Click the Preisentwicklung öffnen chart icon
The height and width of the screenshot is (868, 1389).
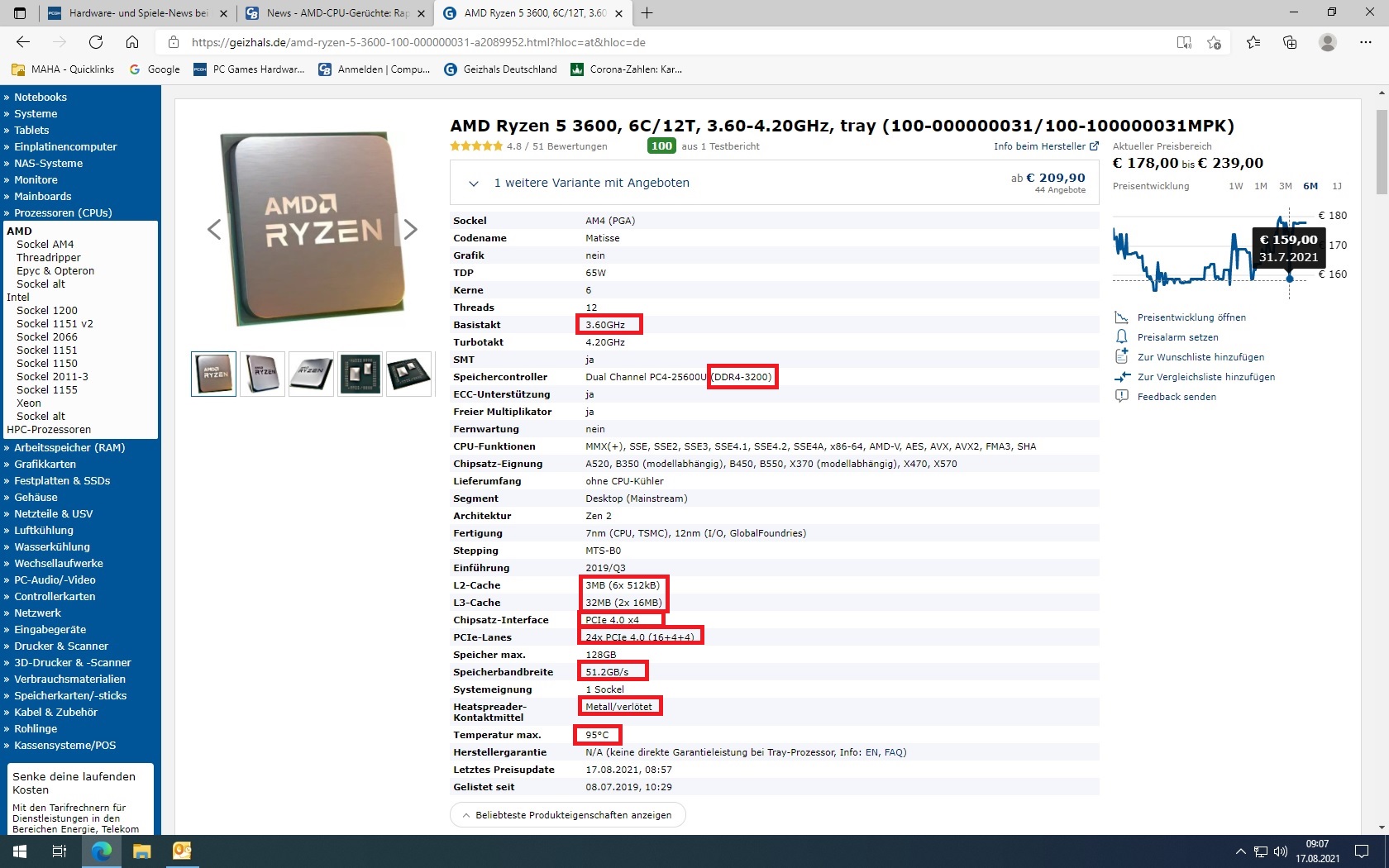click(1122, 317)
